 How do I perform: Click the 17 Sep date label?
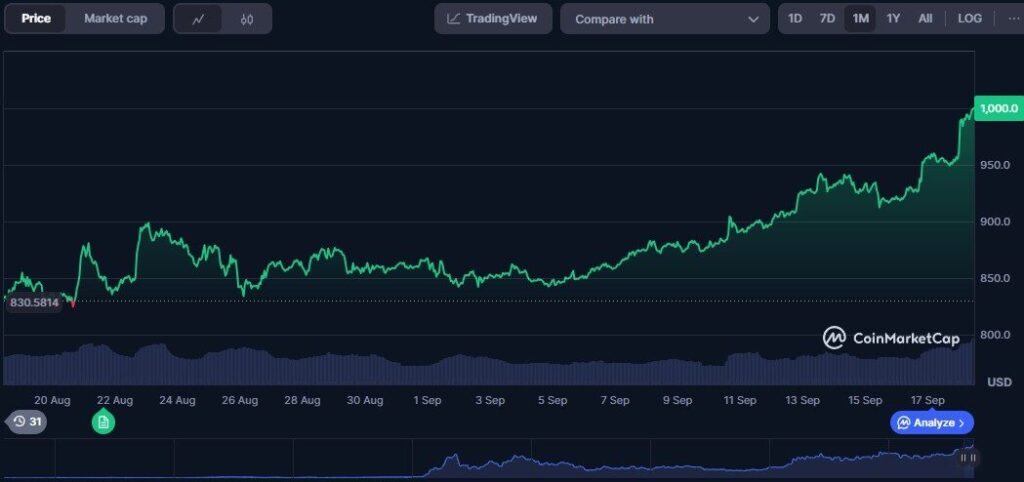(927, 400)
